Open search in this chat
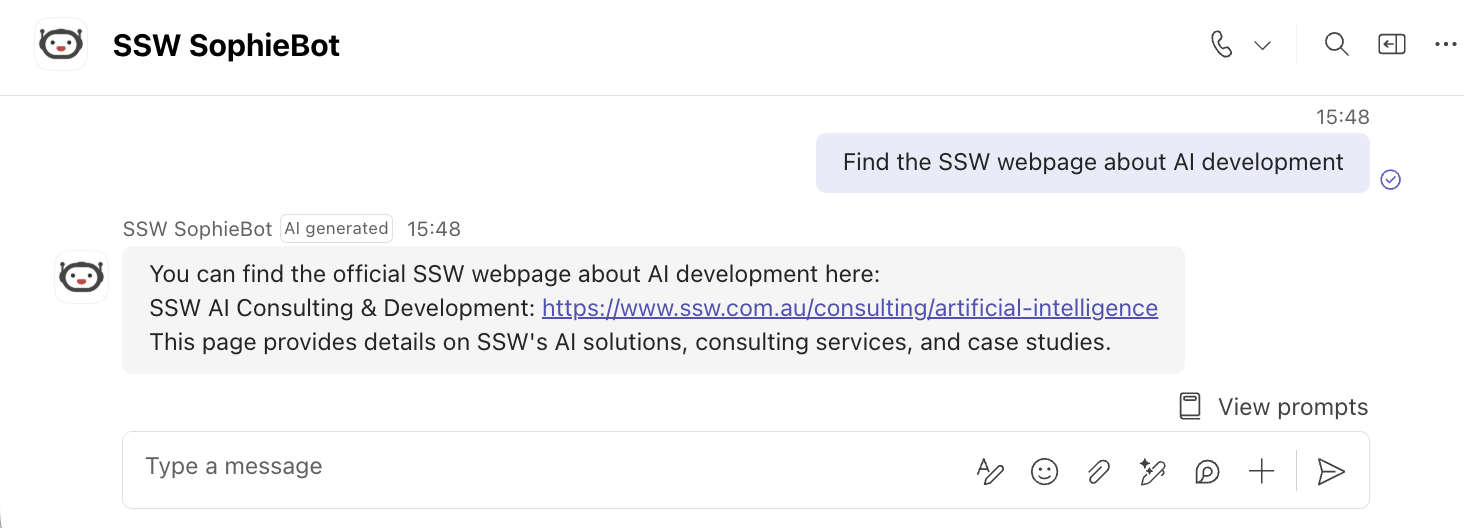Viewport: 1464px width, 528px height. click(x=1337, y=45)
